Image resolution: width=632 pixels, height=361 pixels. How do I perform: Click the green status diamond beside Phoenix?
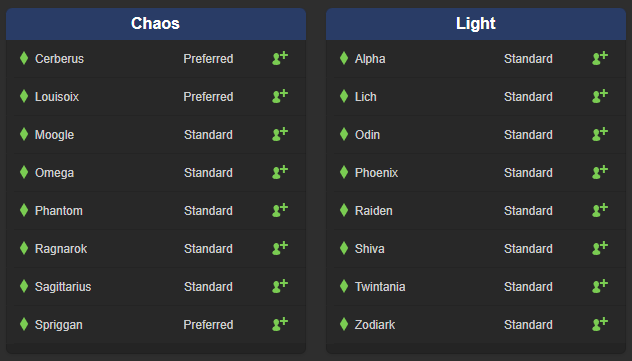pyautogui.click(x=344, y=172)
